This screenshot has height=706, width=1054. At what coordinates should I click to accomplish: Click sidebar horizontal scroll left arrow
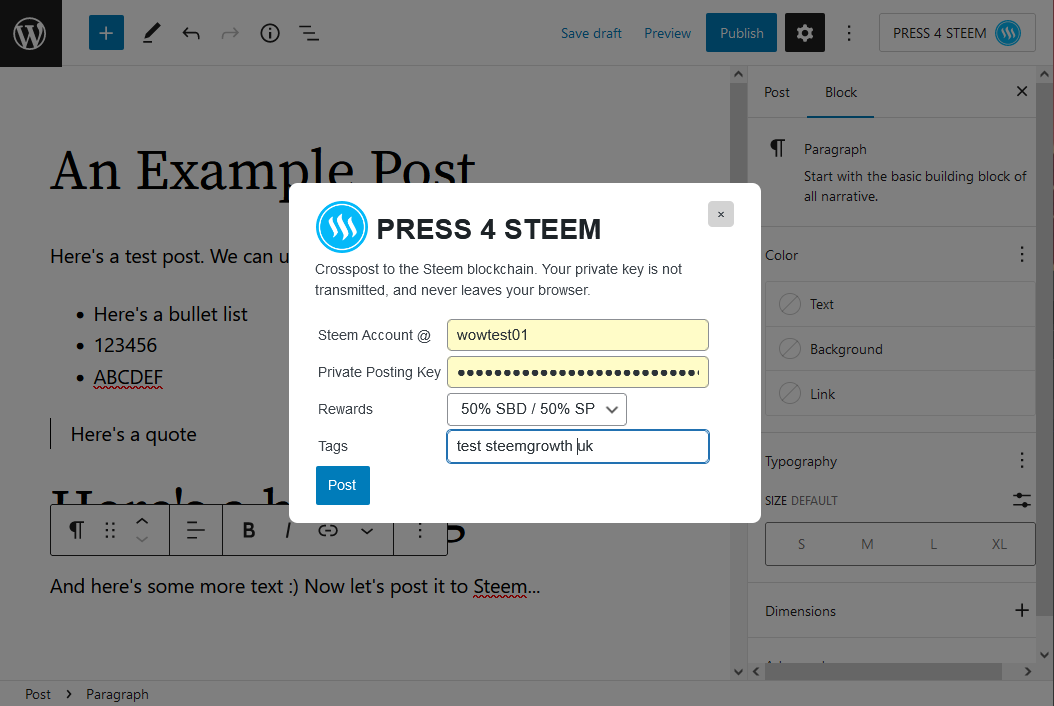(756, 671)
